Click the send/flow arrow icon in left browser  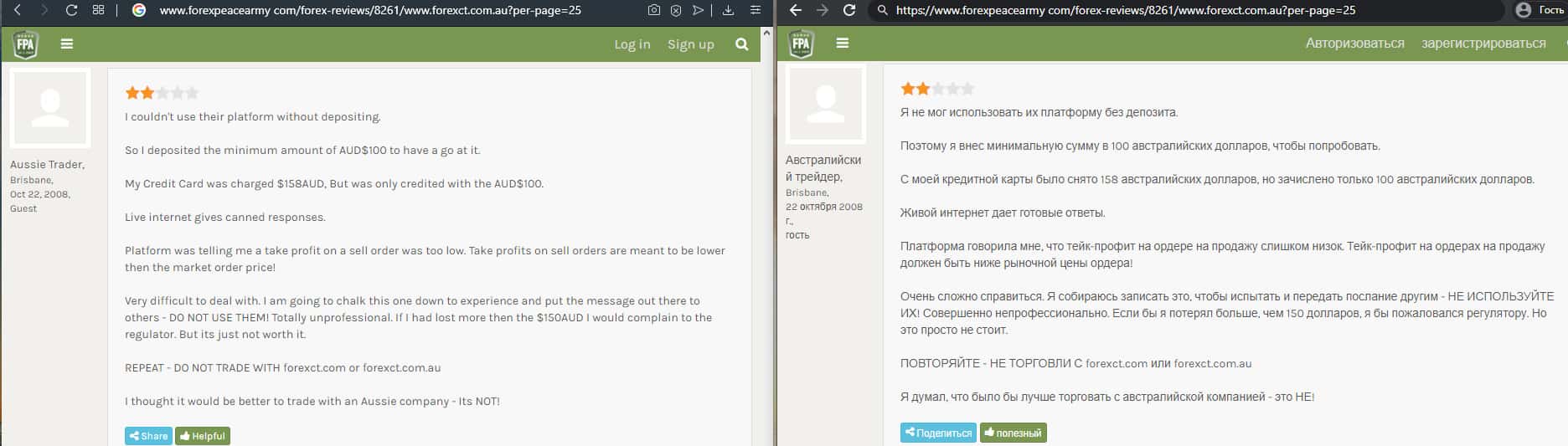pos(698,10)
